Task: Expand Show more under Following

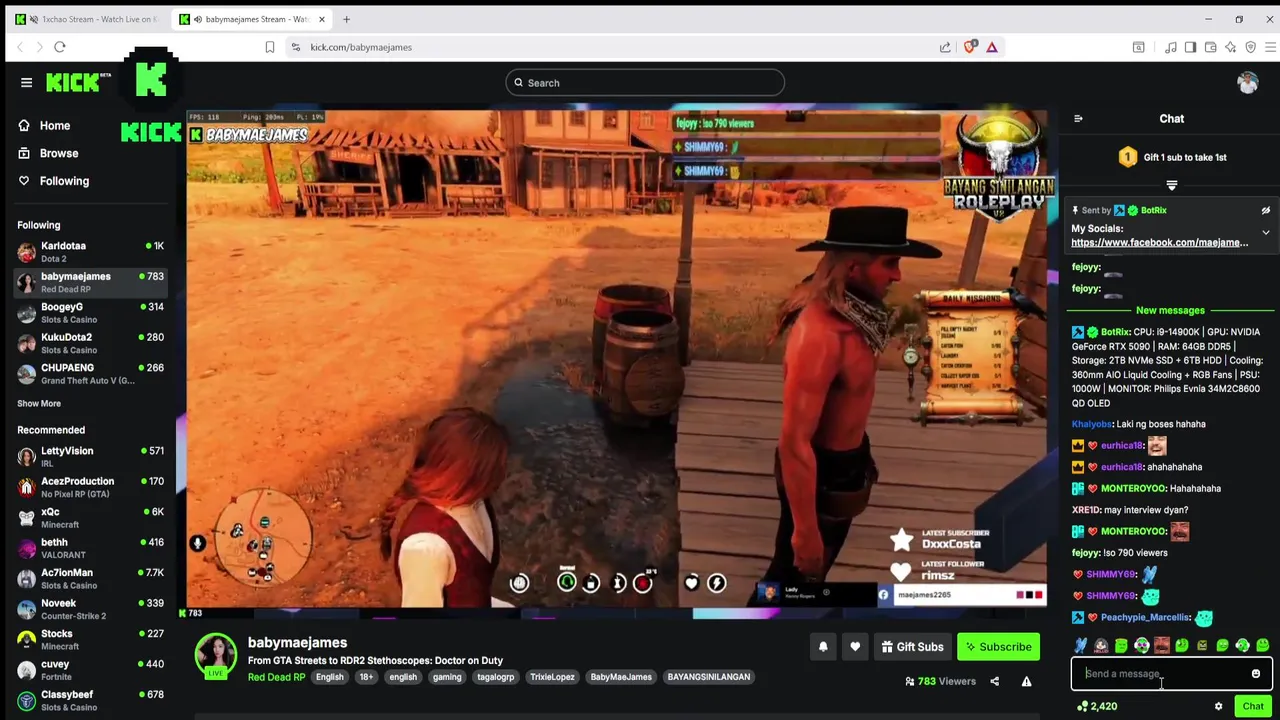Action: coord(39,403)
